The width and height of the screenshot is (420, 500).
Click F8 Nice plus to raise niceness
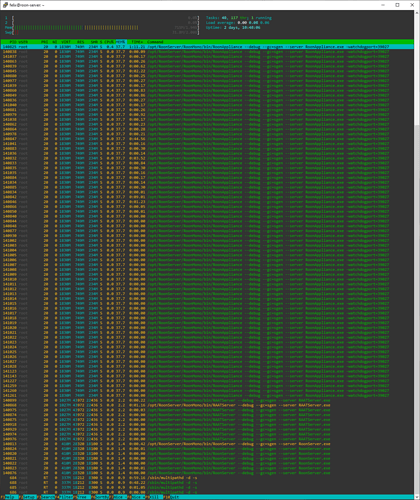138,497
